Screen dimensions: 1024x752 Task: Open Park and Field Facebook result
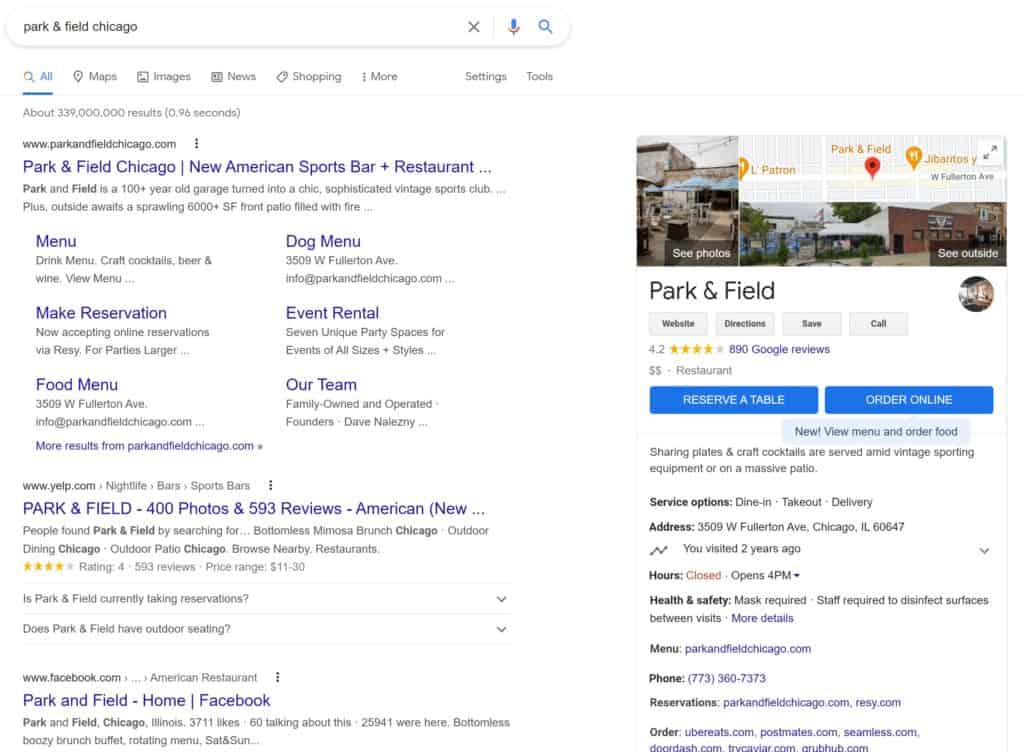tap(146, 700)
